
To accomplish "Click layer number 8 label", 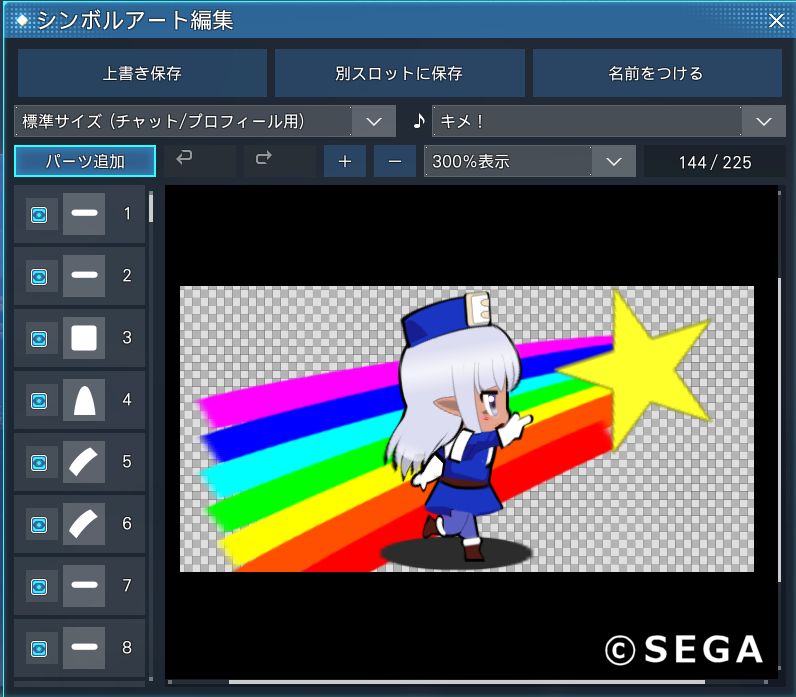I will (x=127, y=648).
